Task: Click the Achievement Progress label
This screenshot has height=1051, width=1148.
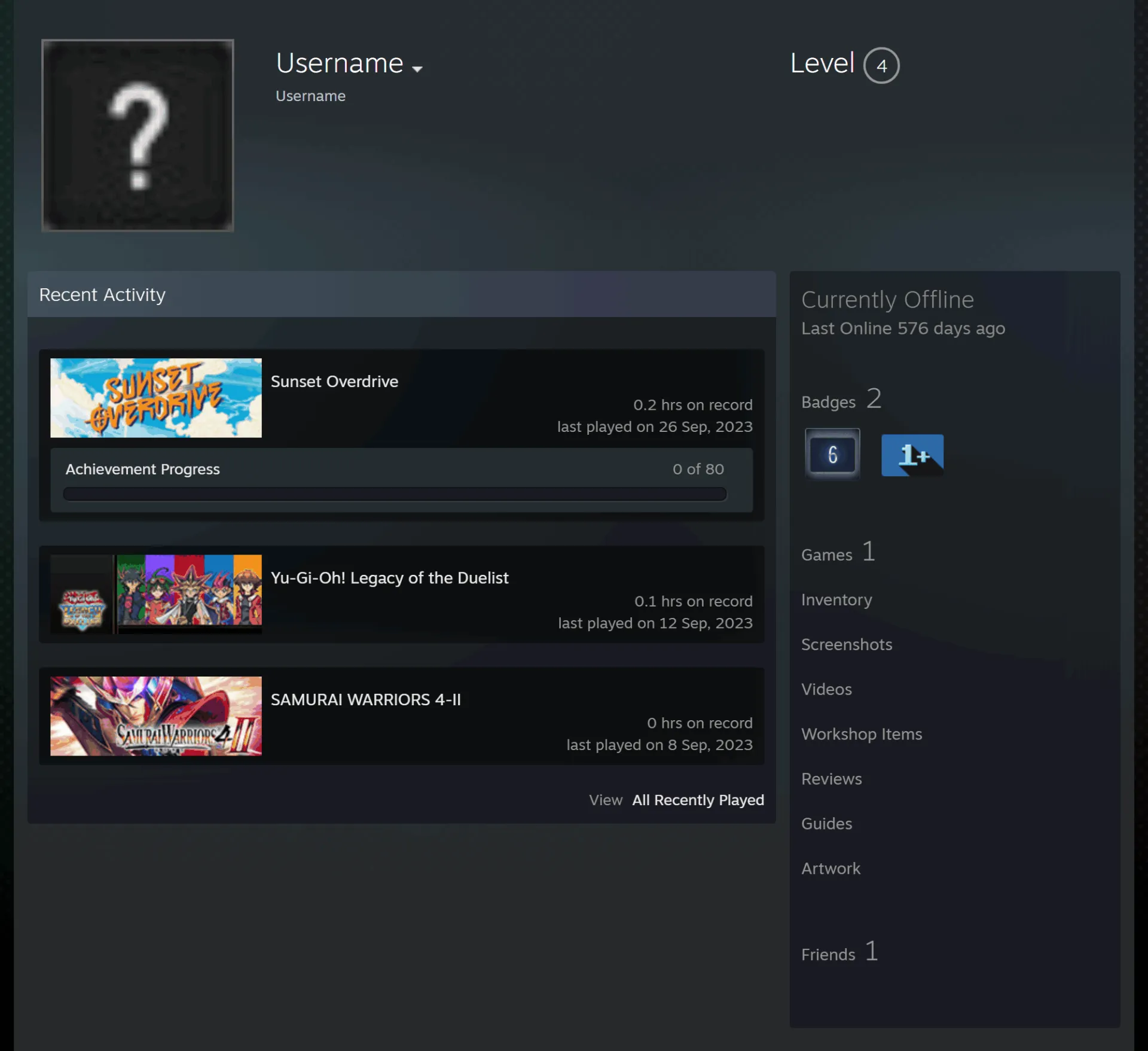Action: pyautogui.click(x=142, y=469)
